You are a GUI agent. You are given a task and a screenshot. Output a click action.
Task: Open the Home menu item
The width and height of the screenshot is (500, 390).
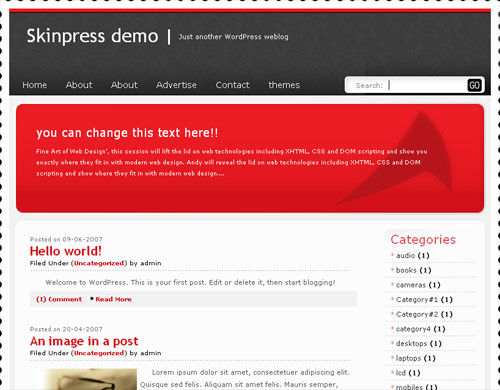[35, 85]
